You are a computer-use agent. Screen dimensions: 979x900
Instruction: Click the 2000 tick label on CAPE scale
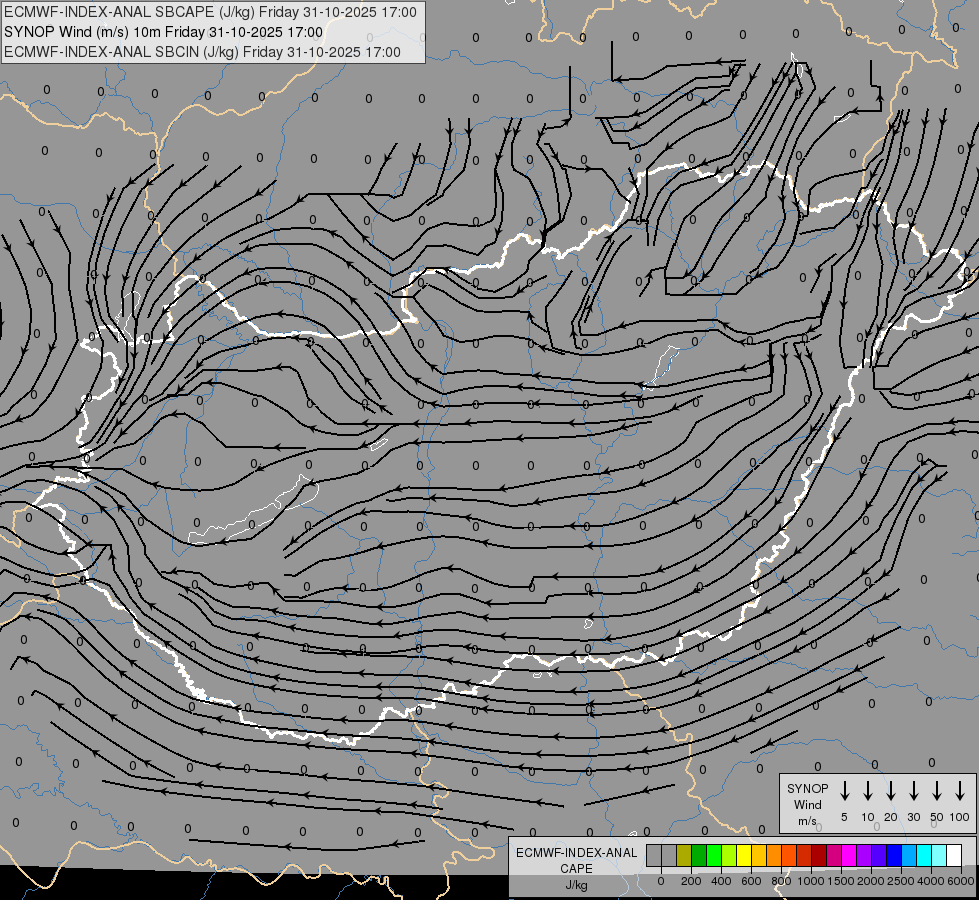871,881
